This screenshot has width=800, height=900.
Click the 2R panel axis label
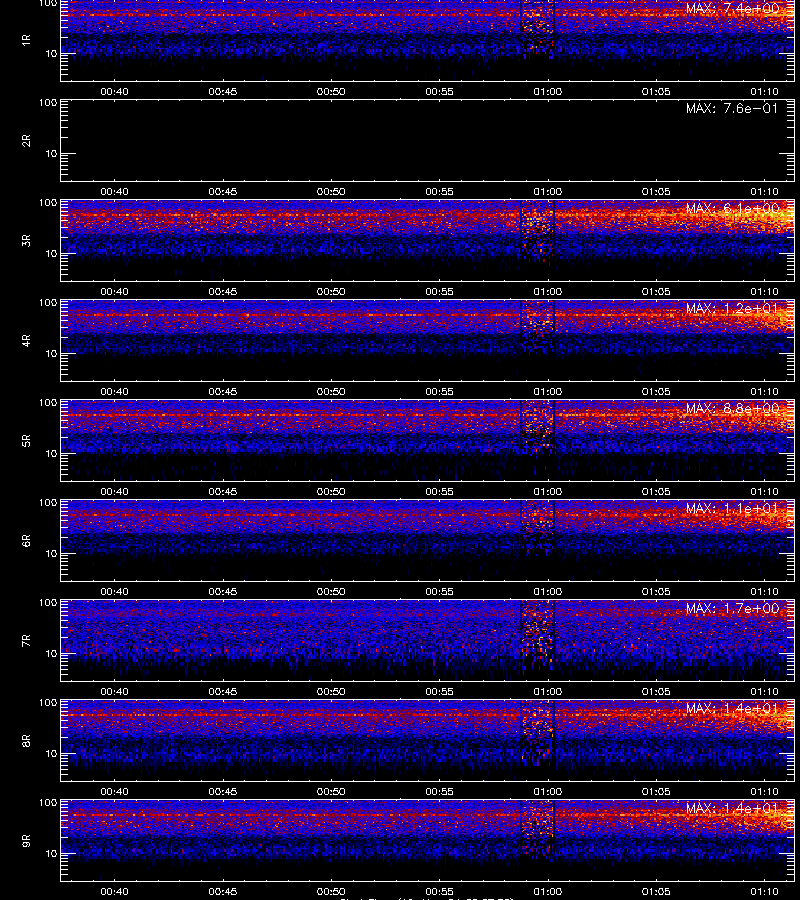tap(26, 141)
